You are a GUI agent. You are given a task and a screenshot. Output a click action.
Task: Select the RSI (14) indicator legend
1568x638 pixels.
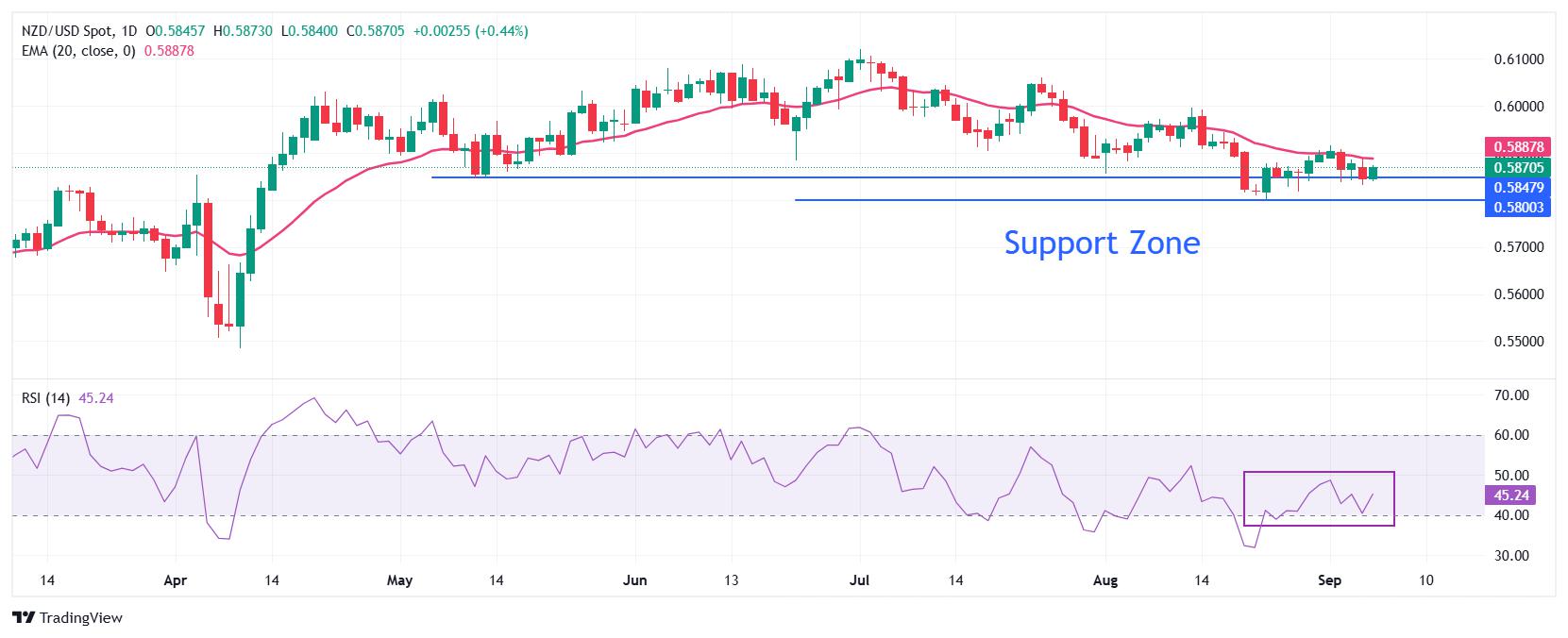point(46,398)
